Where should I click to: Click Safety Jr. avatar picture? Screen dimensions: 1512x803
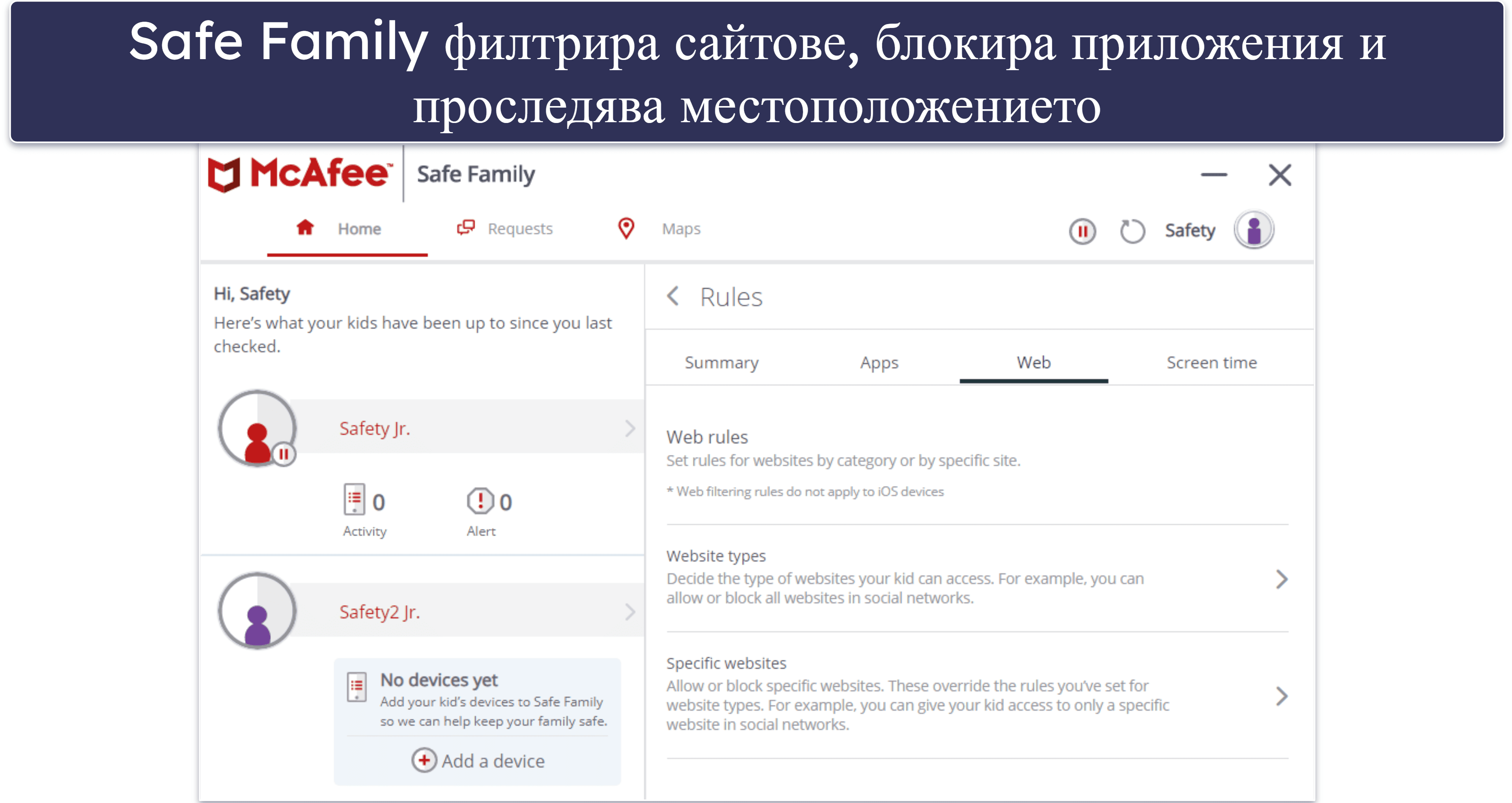[256, 428]
